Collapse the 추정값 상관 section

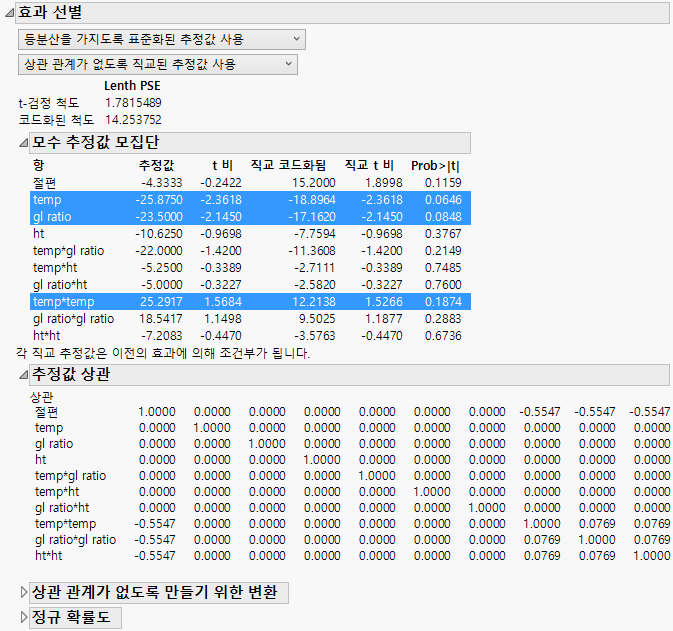pos(23,375)
